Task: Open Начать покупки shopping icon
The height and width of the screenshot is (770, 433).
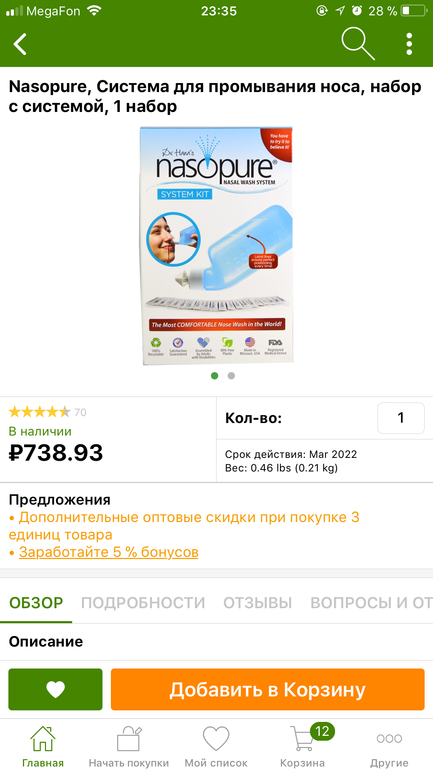Action: pyautogui.click(x=129, y=746)
